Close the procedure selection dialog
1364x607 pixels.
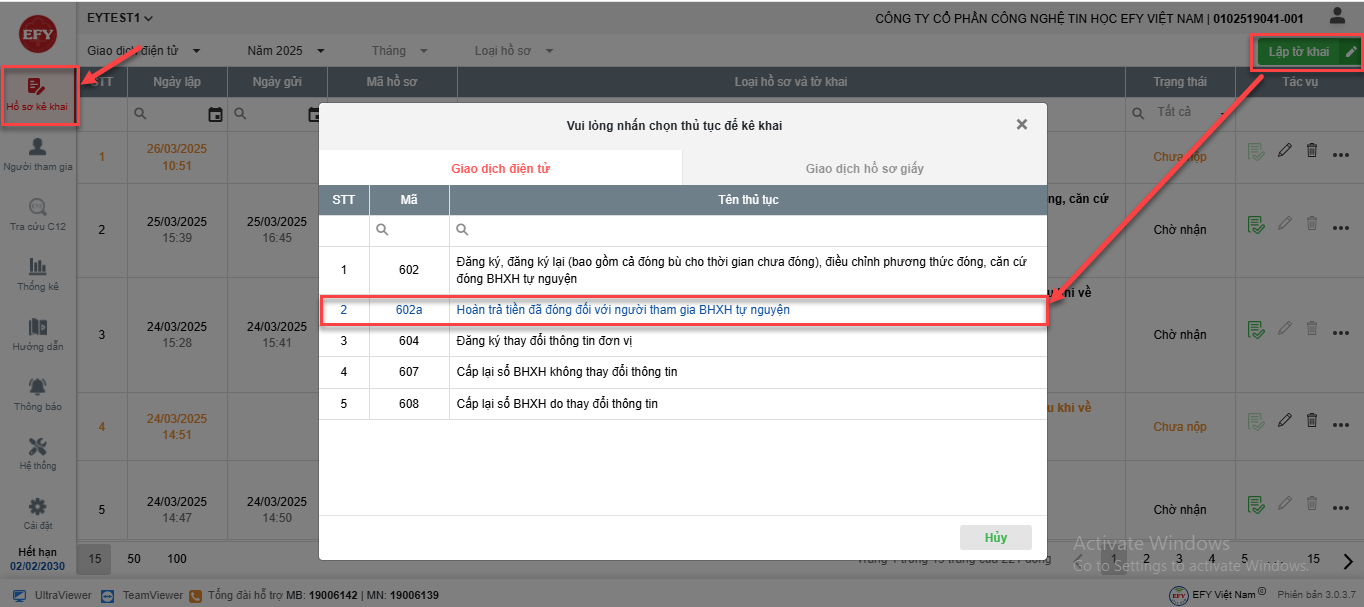coord(1021,125)
